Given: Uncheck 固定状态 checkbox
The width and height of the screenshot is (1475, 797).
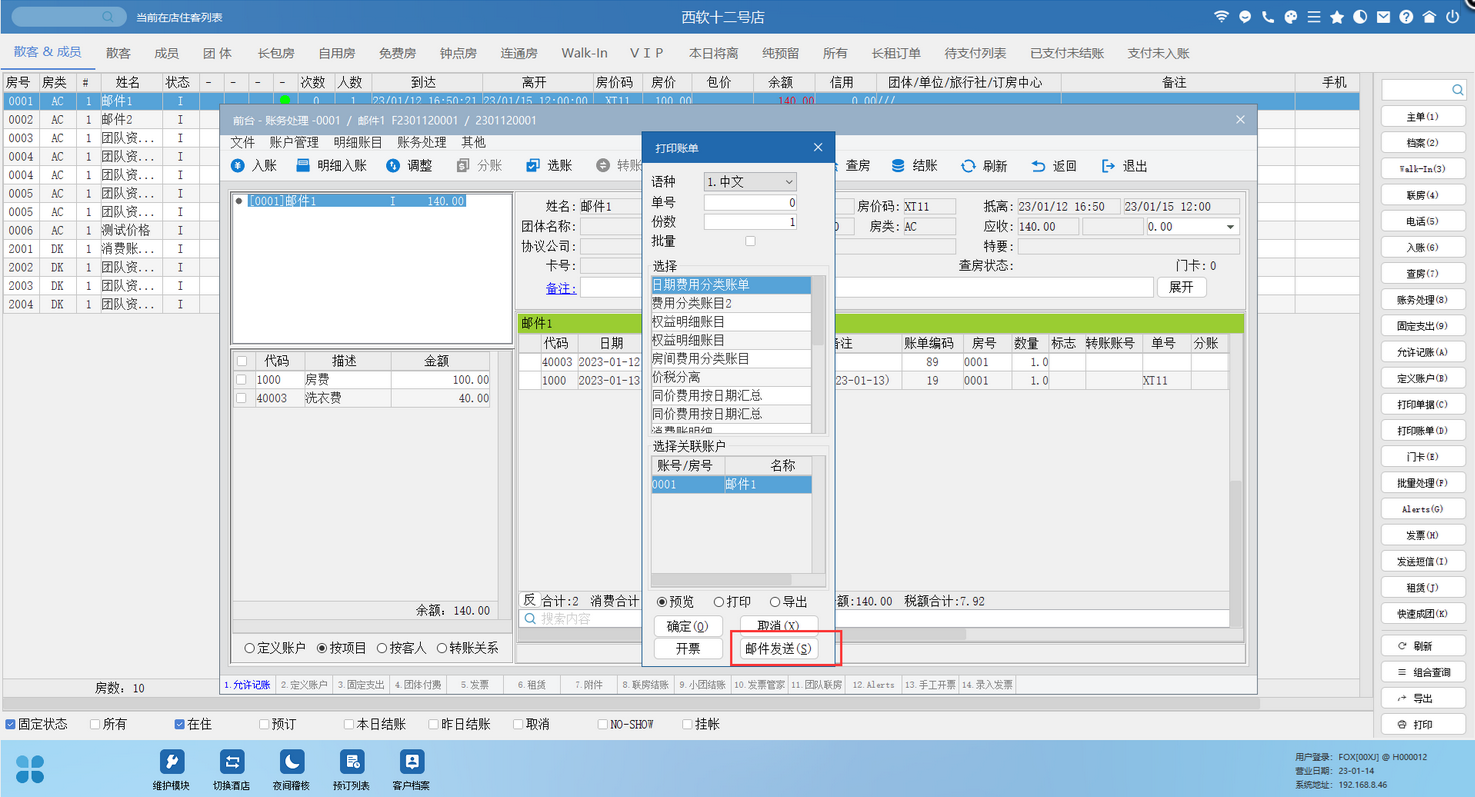Looking at the screenshot, I should point(10,724).
